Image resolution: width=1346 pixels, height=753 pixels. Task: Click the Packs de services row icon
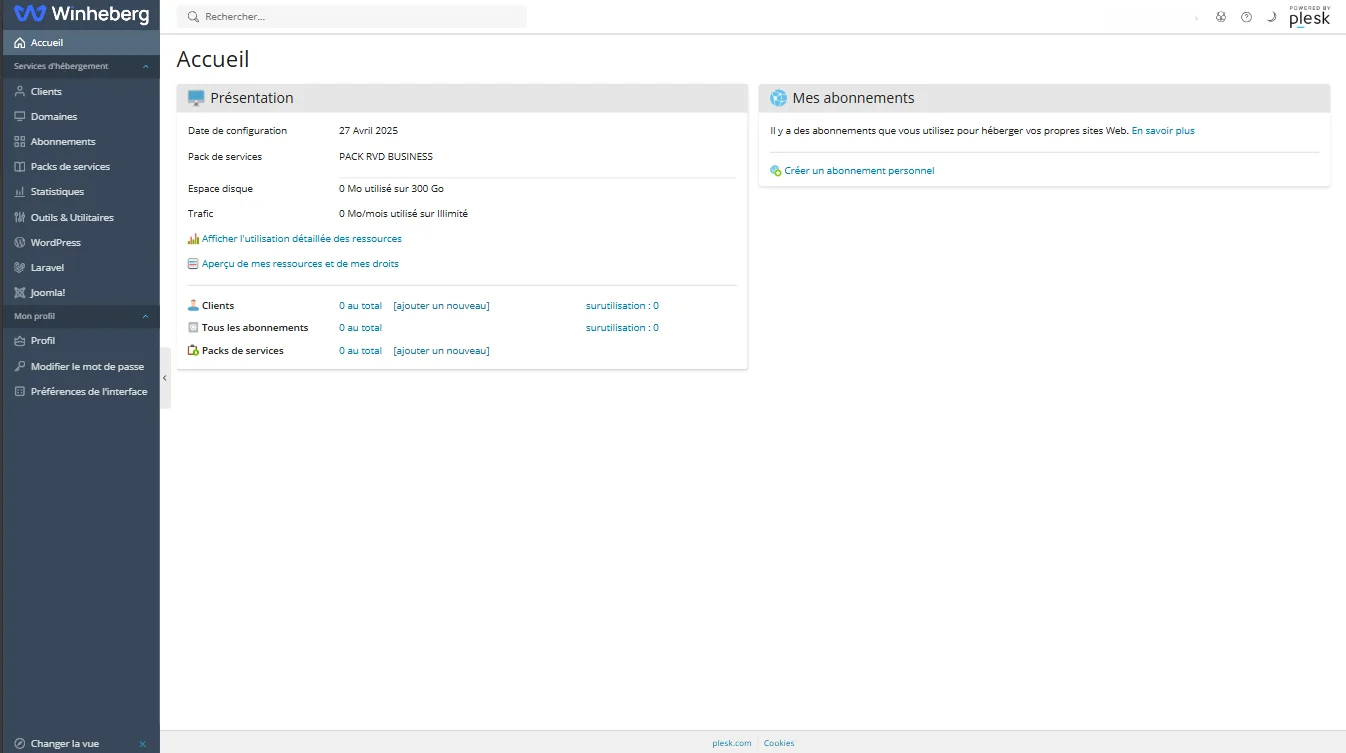[x=194, y=350]
